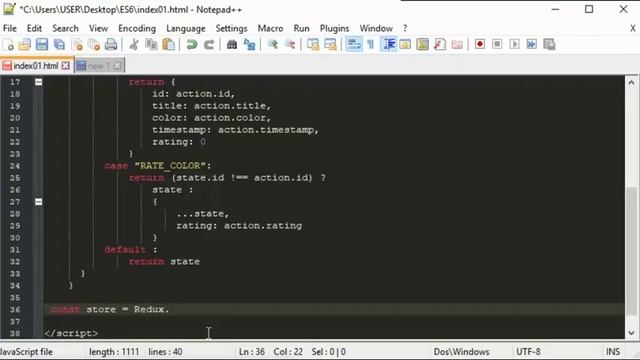640x360 pixels.
Task: Click the Synchronize horizontal scrolling icon
Action: (330, 44)
